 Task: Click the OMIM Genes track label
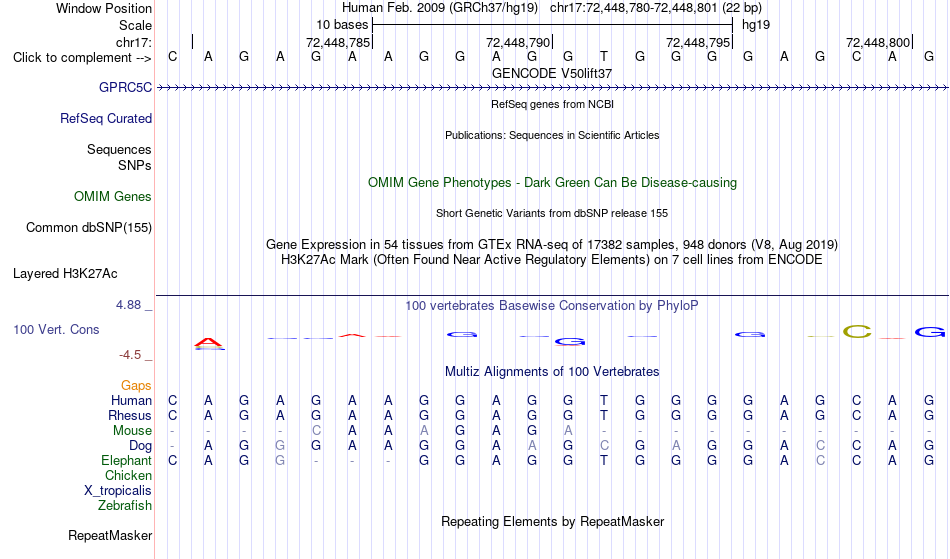click(x=113, y=197)
